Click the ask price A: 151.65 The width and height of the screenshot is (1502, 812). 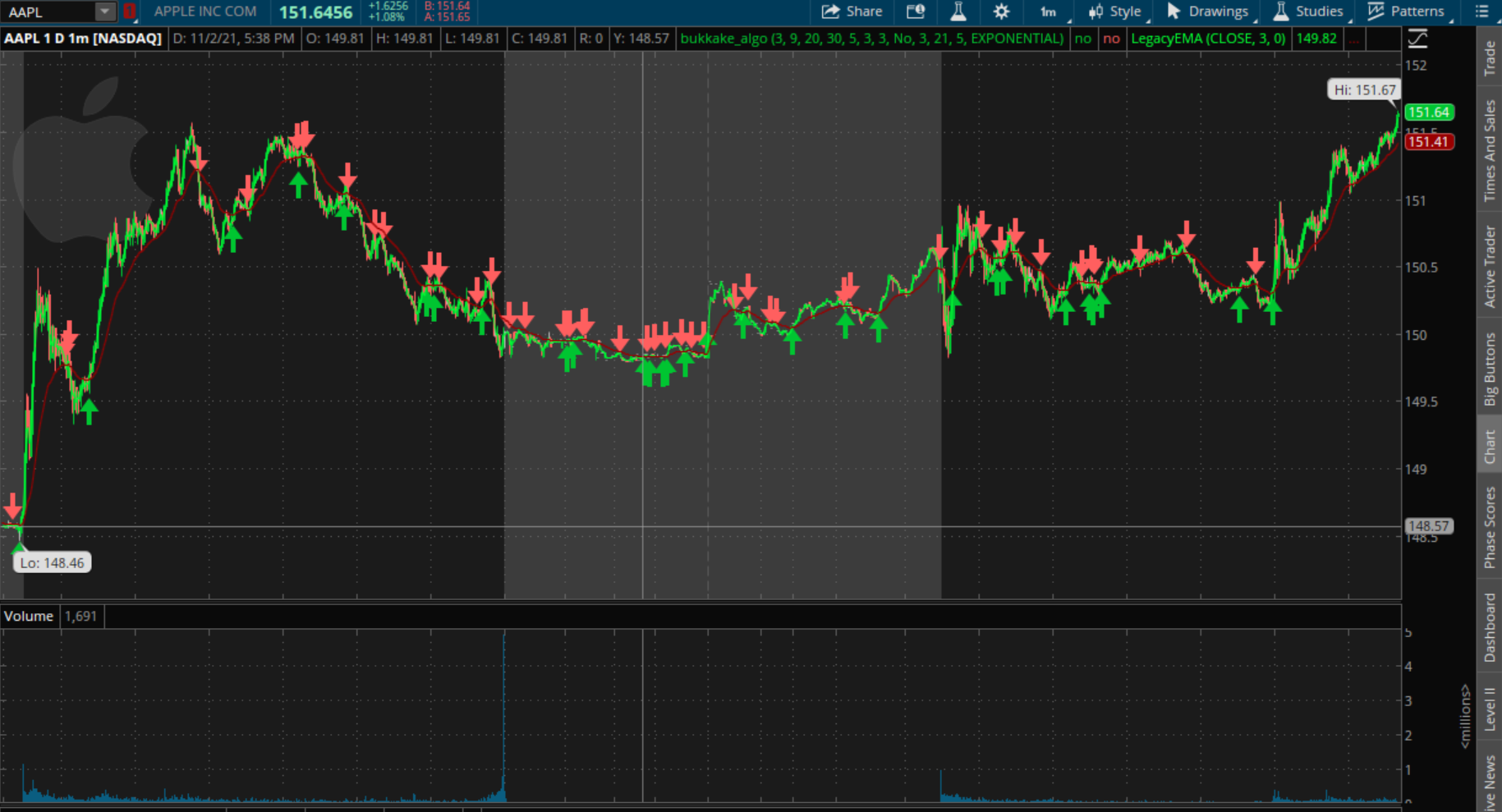[448, 17]
